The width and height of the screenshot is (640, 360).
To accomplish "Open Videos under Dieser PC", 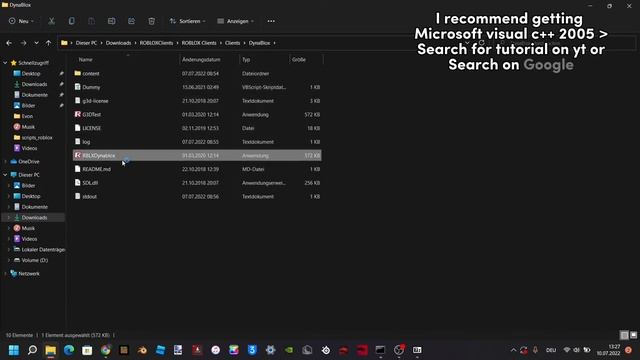I will pos(29,239).
